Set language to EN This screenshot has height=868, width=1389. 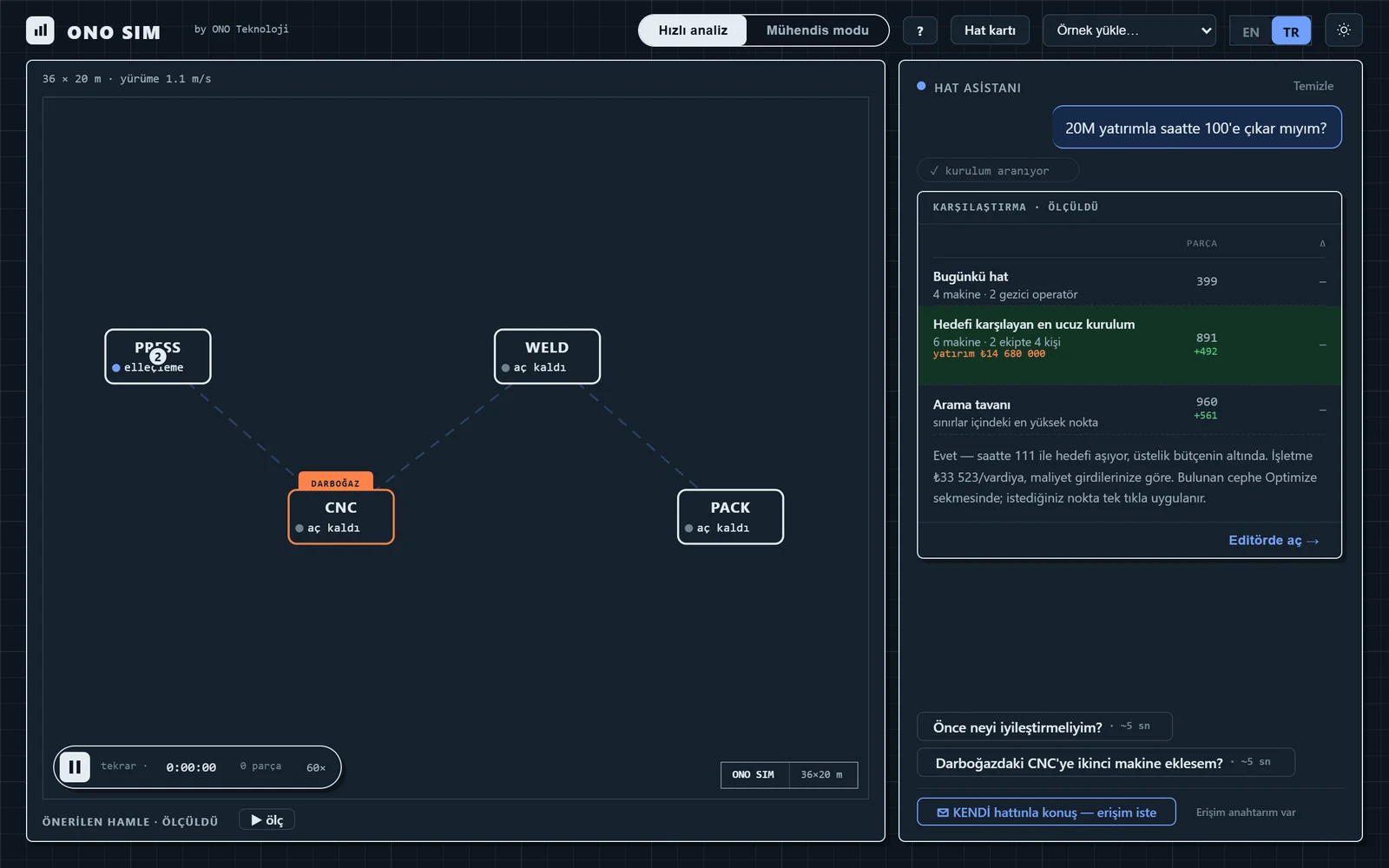[1250, 31]
